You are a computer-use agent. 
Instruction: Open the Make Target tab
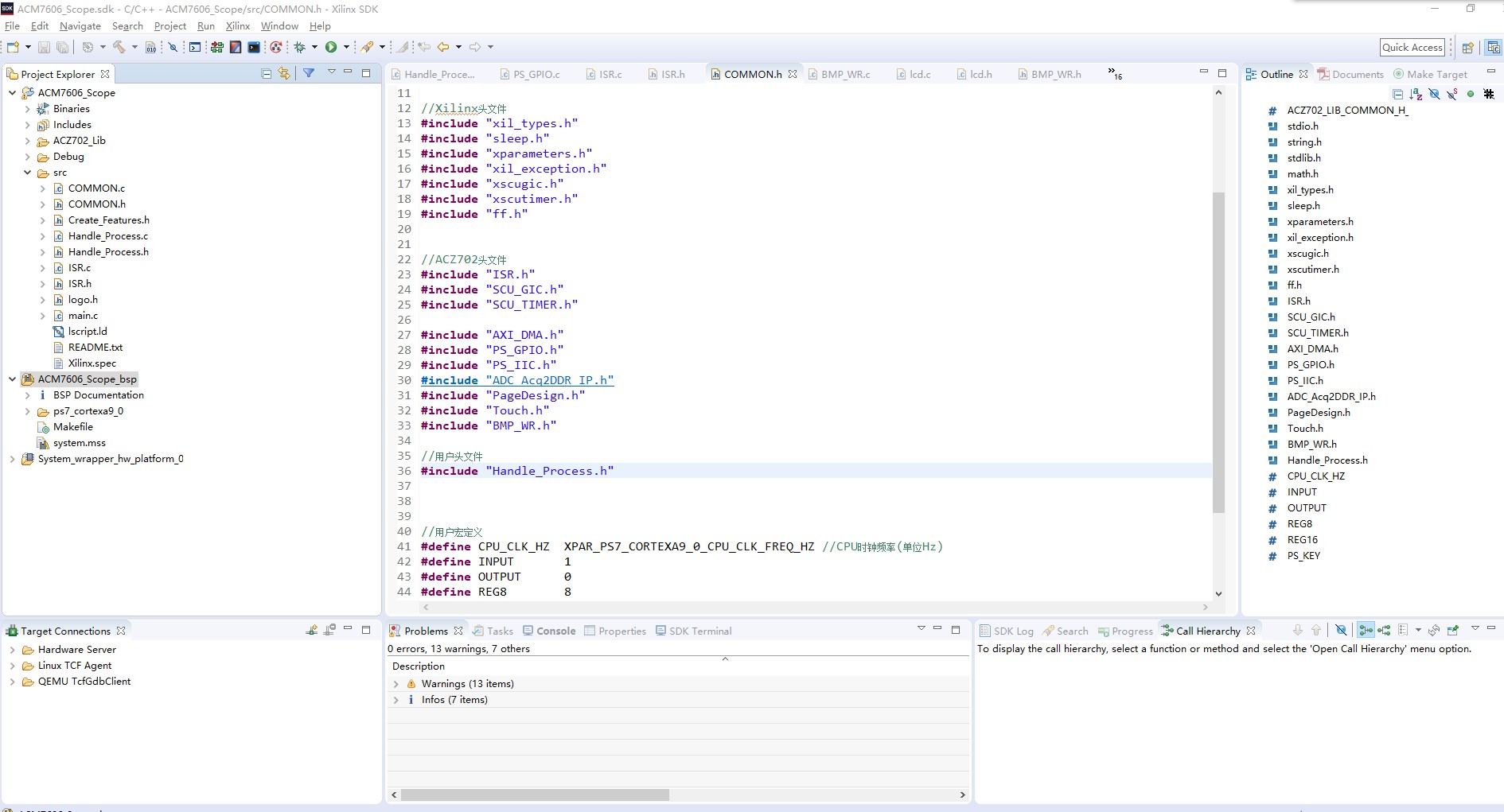[1430, 74]
